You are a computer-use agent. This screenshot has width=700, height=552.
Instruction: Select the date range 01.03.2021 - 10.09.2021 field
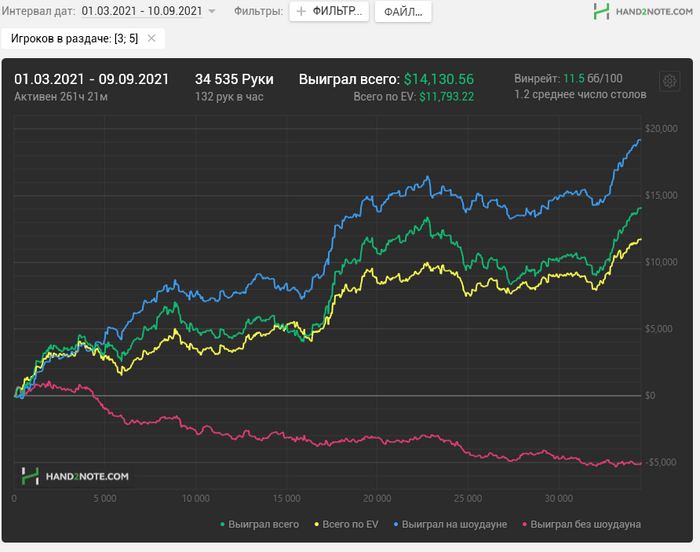142,11
